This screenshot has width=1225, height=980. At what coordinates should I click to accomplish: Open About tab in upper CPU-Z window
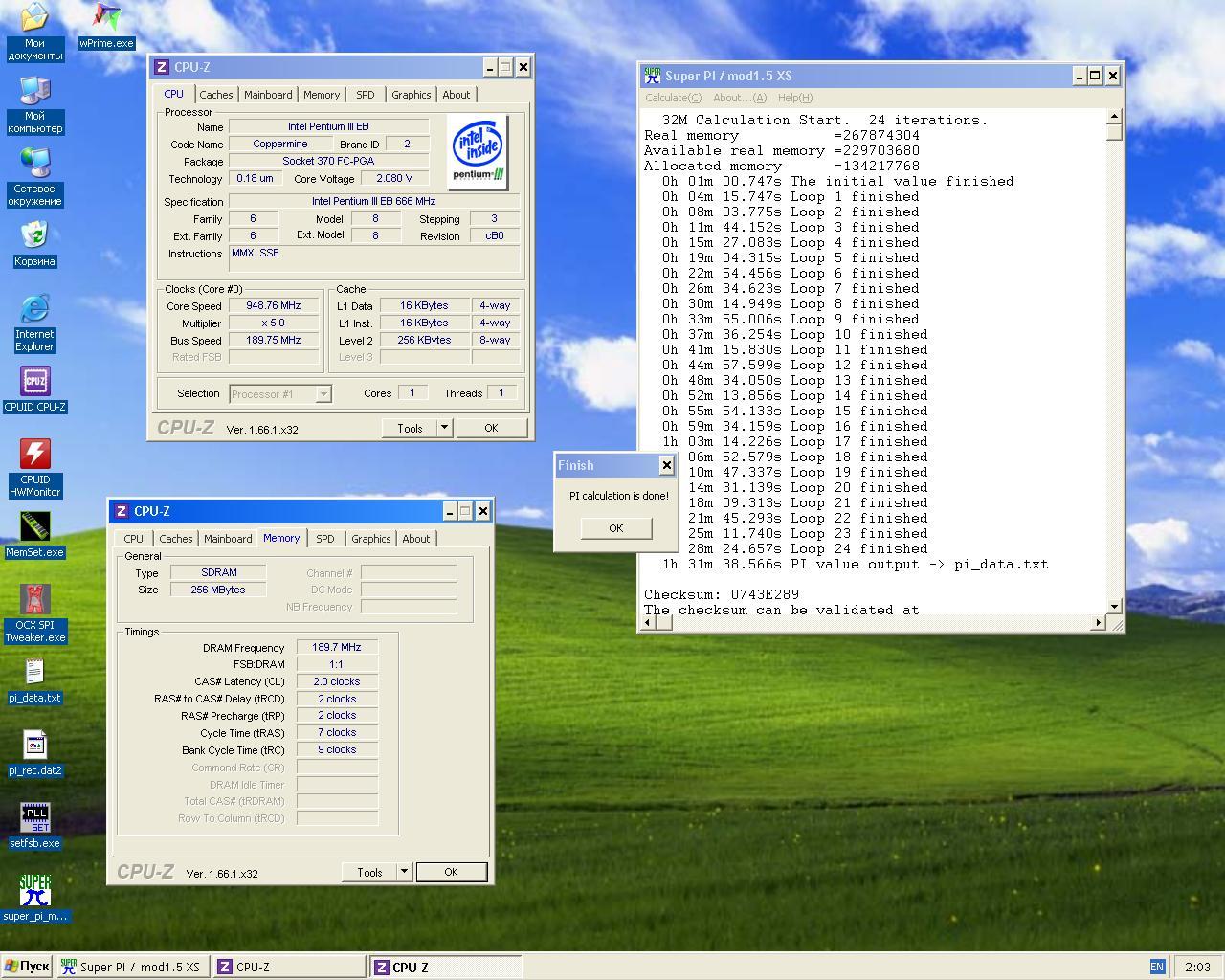click(457, 95)
